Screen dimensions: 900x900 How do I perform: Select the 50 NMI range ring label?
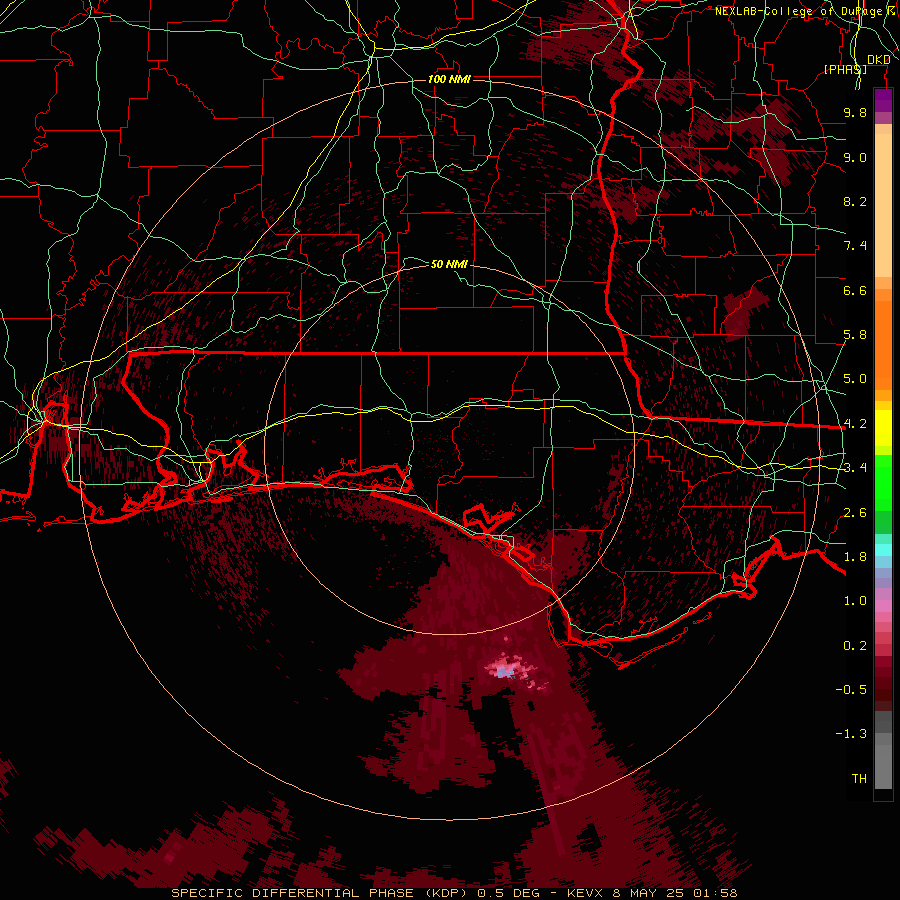coord(449,264)
